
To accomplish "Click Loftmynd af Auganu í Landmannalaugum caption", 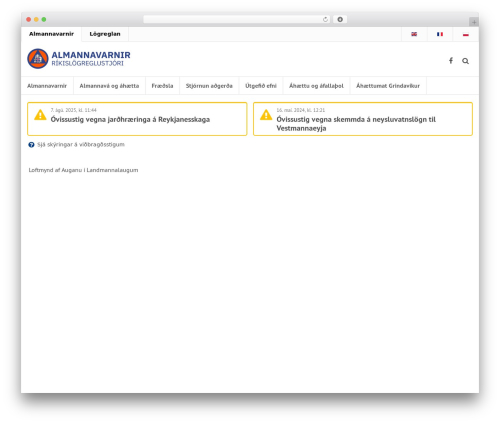I will pyautogui.click(x=83, y=170).
